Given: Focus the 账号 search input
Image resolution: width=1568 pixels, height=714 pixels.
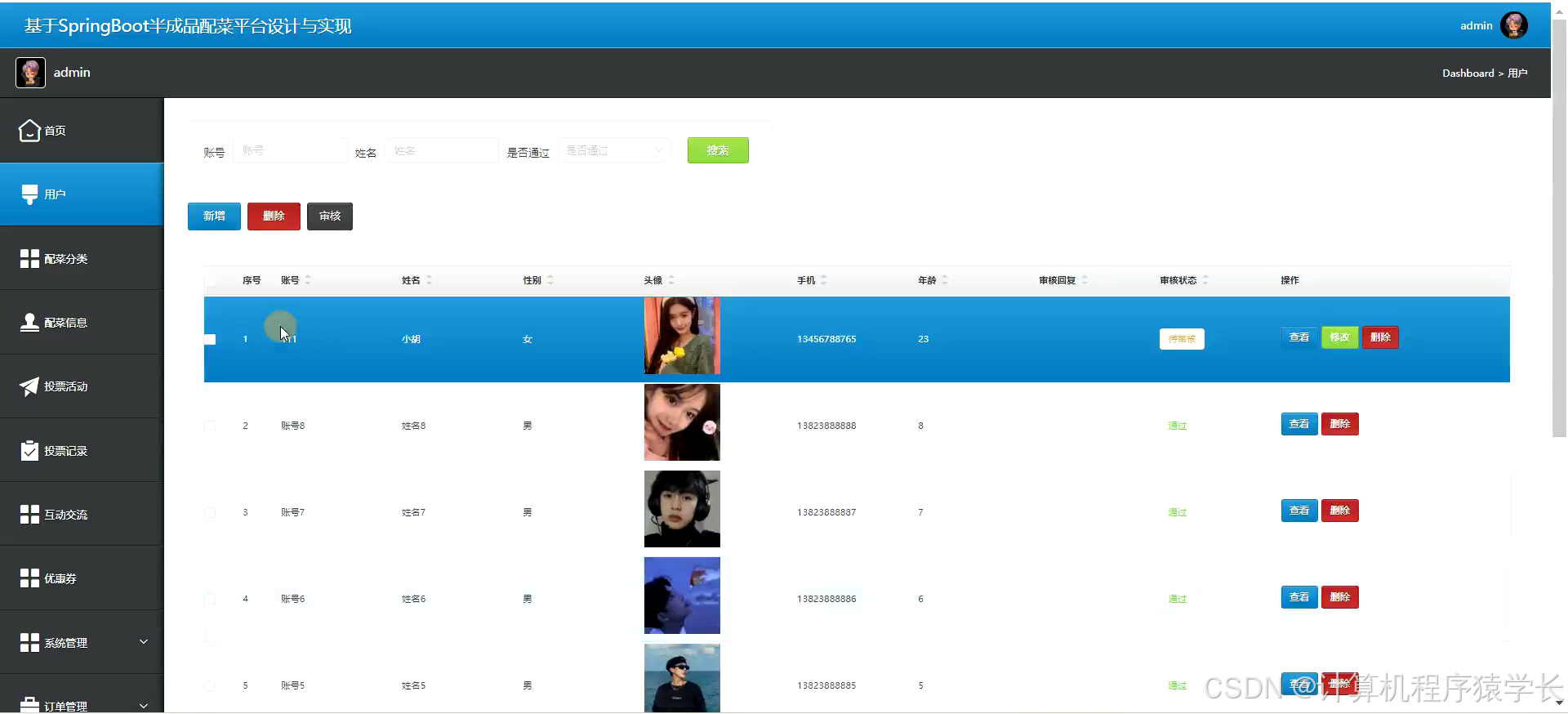Looking at the screenshot, I should tap(290, 150).
